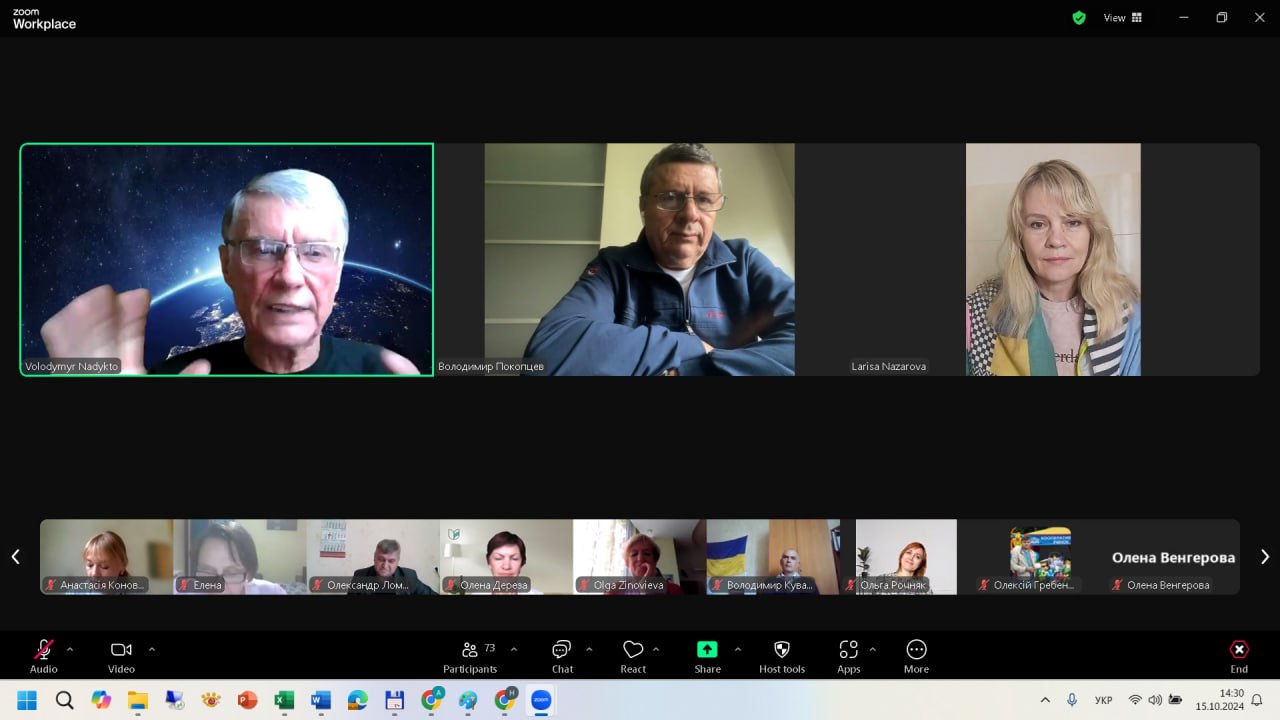Viewport: 1280px width, 720px height.
Task: Open the Chat panel
Action: point(562,656)
